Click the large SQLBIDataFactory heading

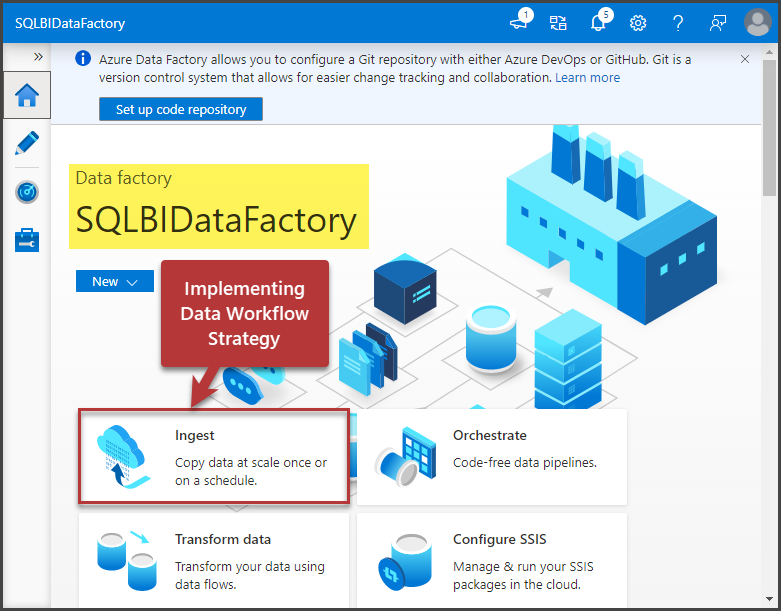click(x=216, y=220)
